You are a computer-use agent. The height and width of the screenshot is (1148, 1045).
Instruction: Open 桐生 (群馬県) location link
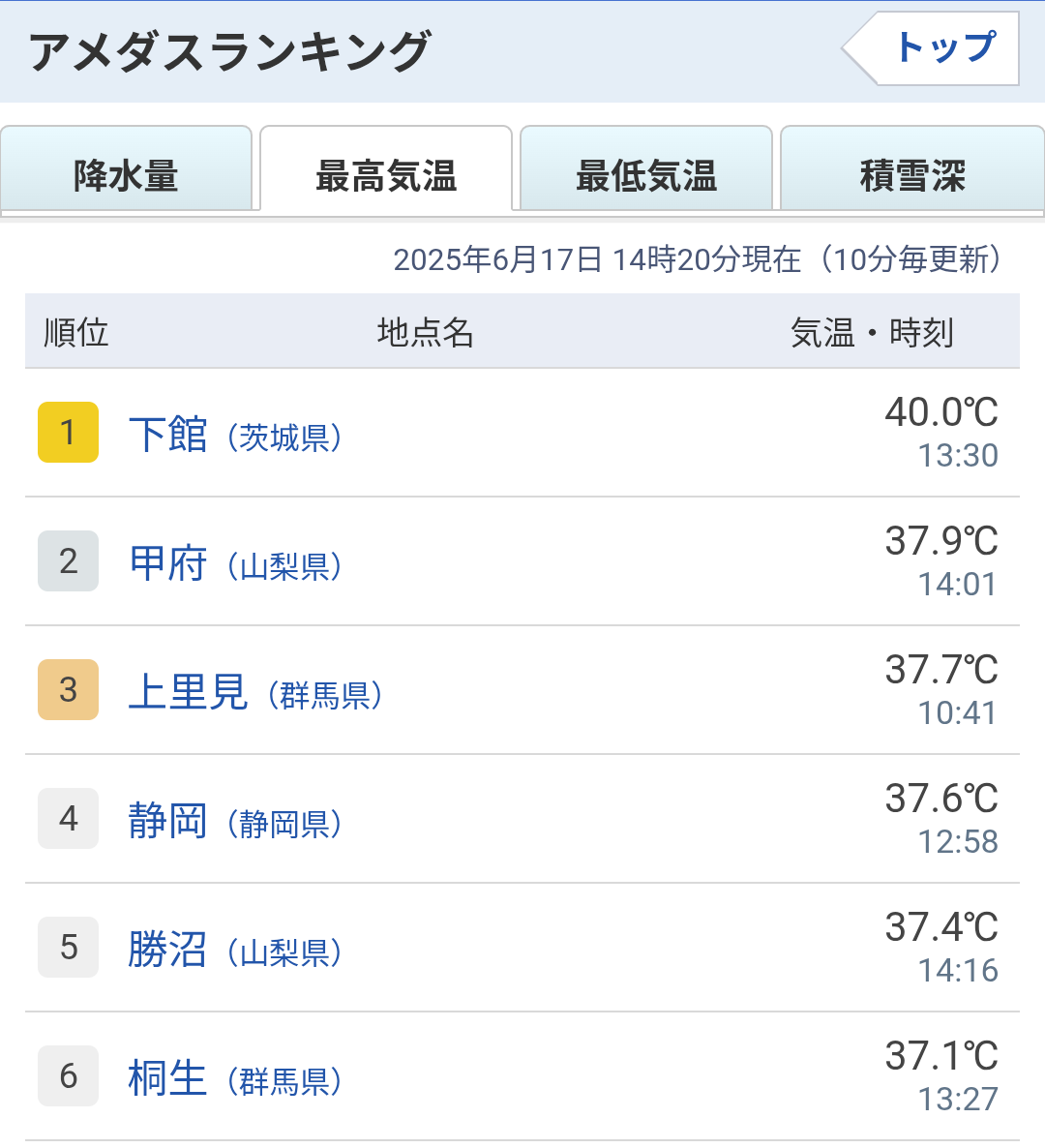(235, 1078)
